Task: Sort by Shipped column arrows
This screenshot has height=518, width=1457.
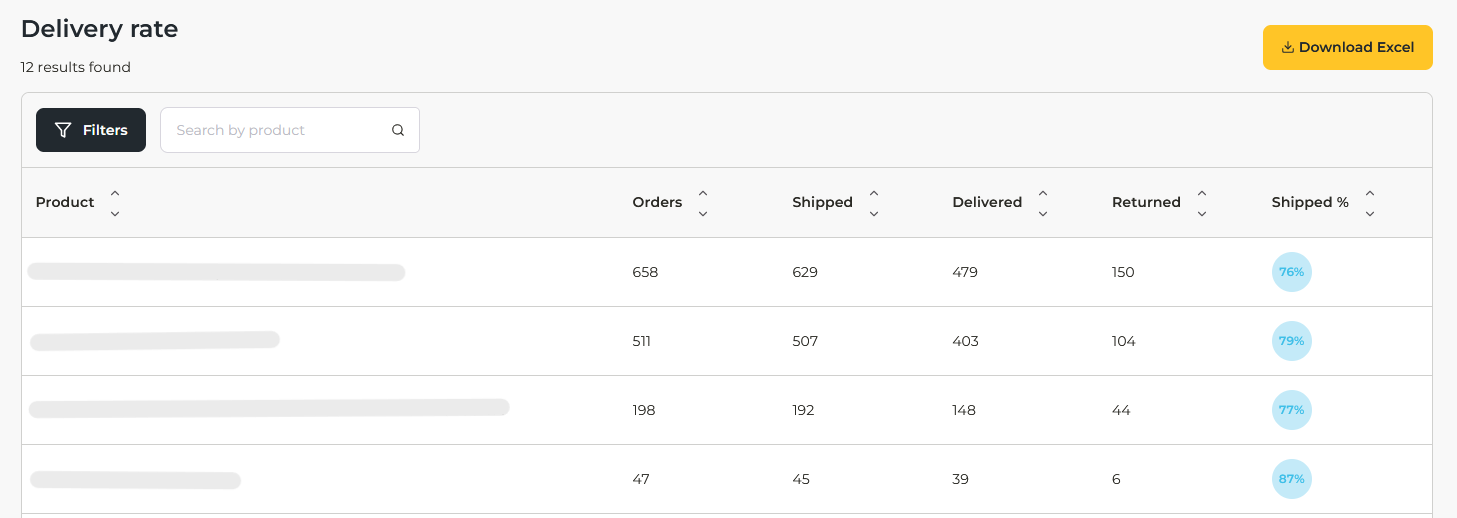Action: click(x=874, y=203)
